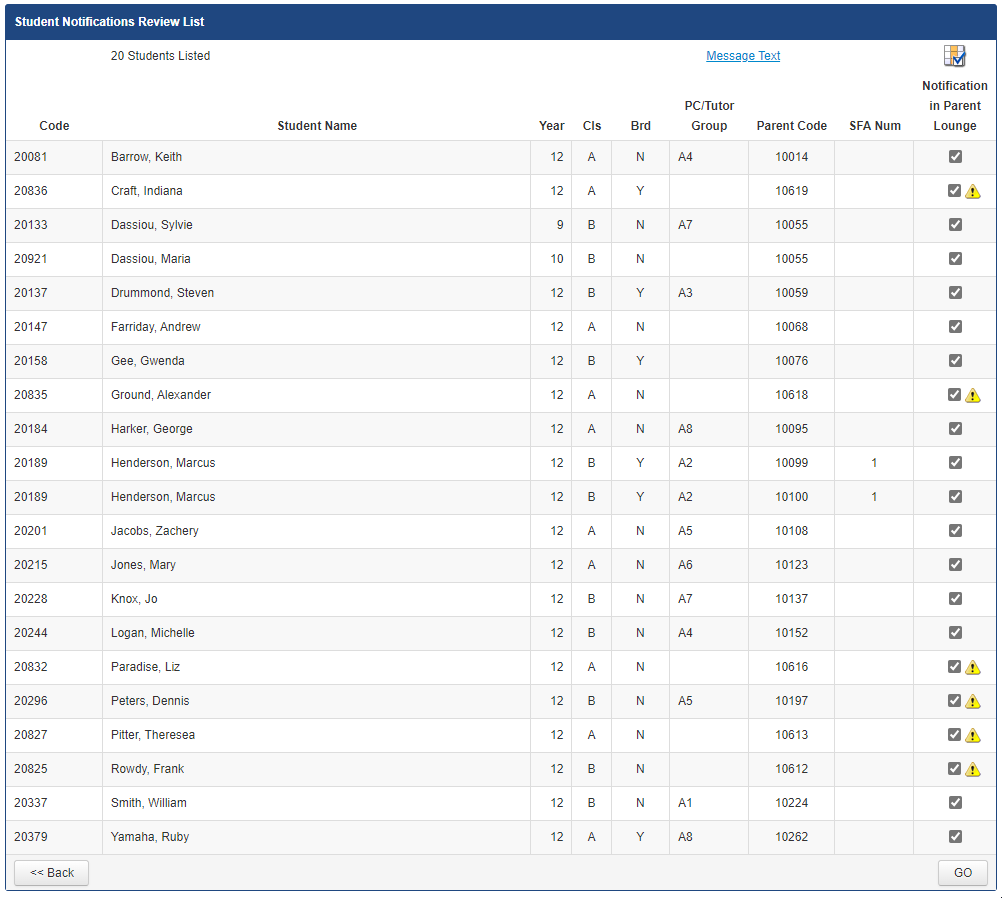Click warning icon in Craft, Indiana row
This screenshot has height=898, width=1002.
973,191
